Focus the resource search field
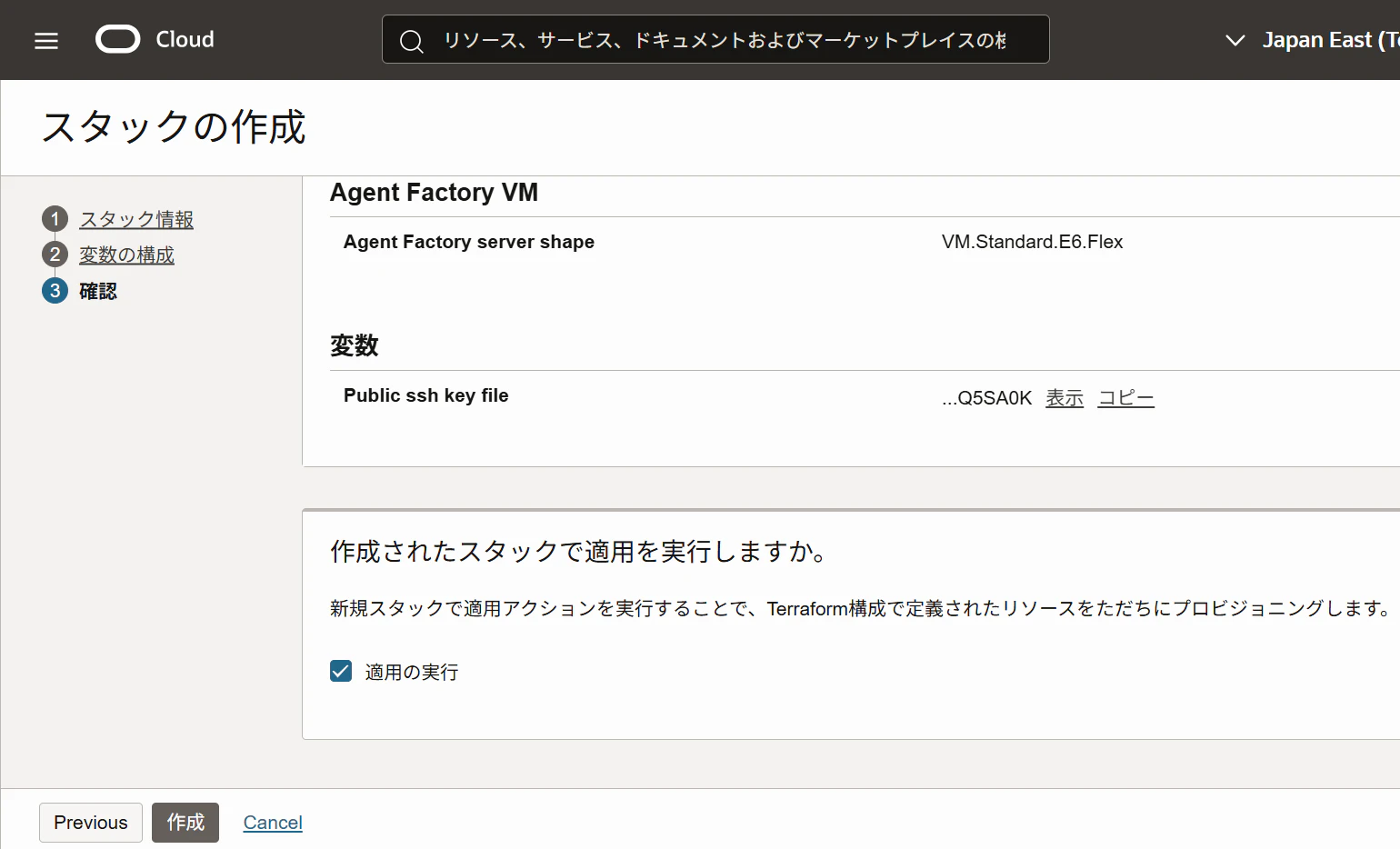This screenshot has height=849, width=1400. pyautogui.click(x=715, y=39)
